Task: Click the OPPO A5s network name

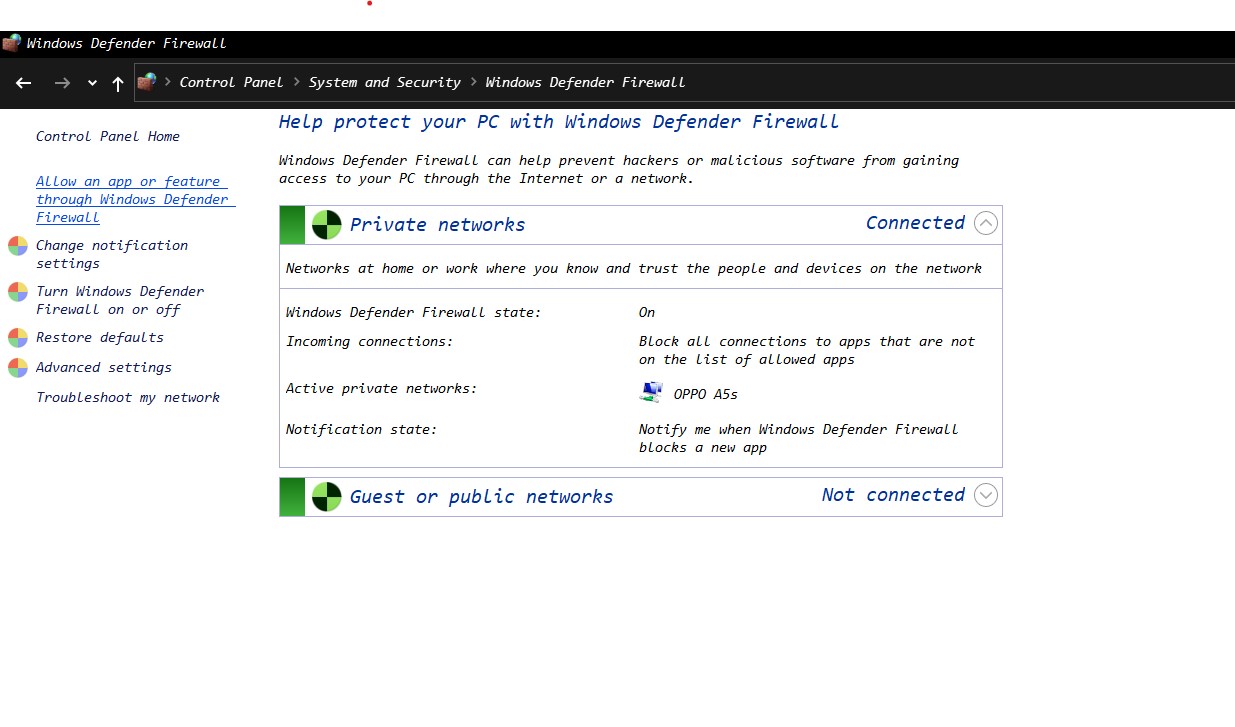Action: [x=706, y=394]
